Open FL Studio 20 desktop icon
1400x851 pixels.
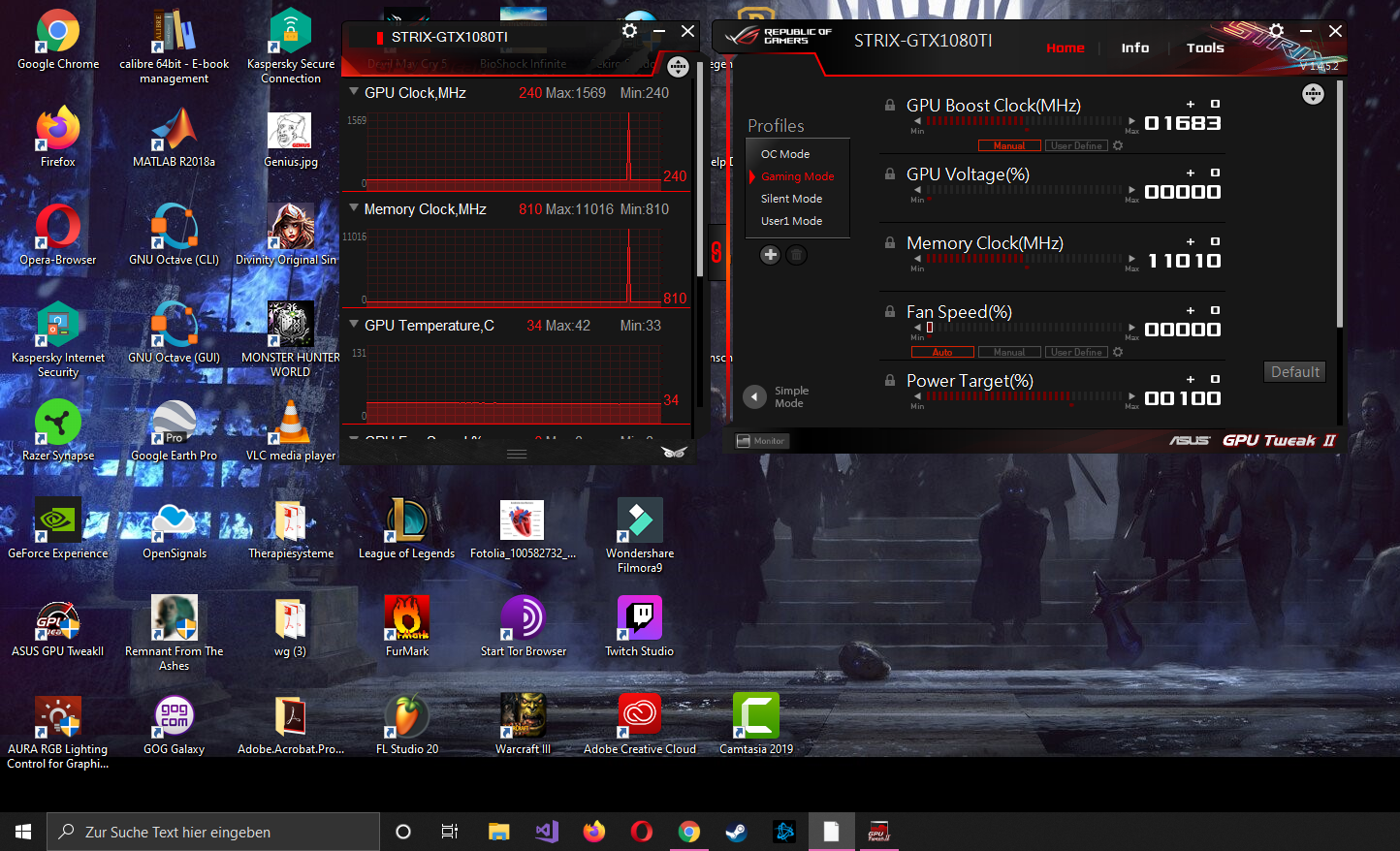click(407, 725)
